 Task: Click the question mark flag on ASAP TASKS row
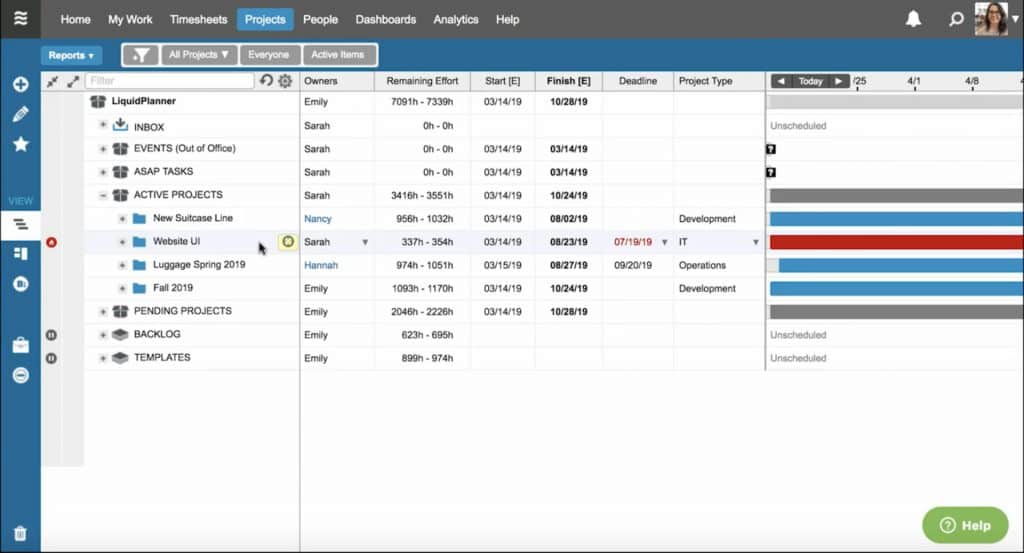[x=771, y=172]
